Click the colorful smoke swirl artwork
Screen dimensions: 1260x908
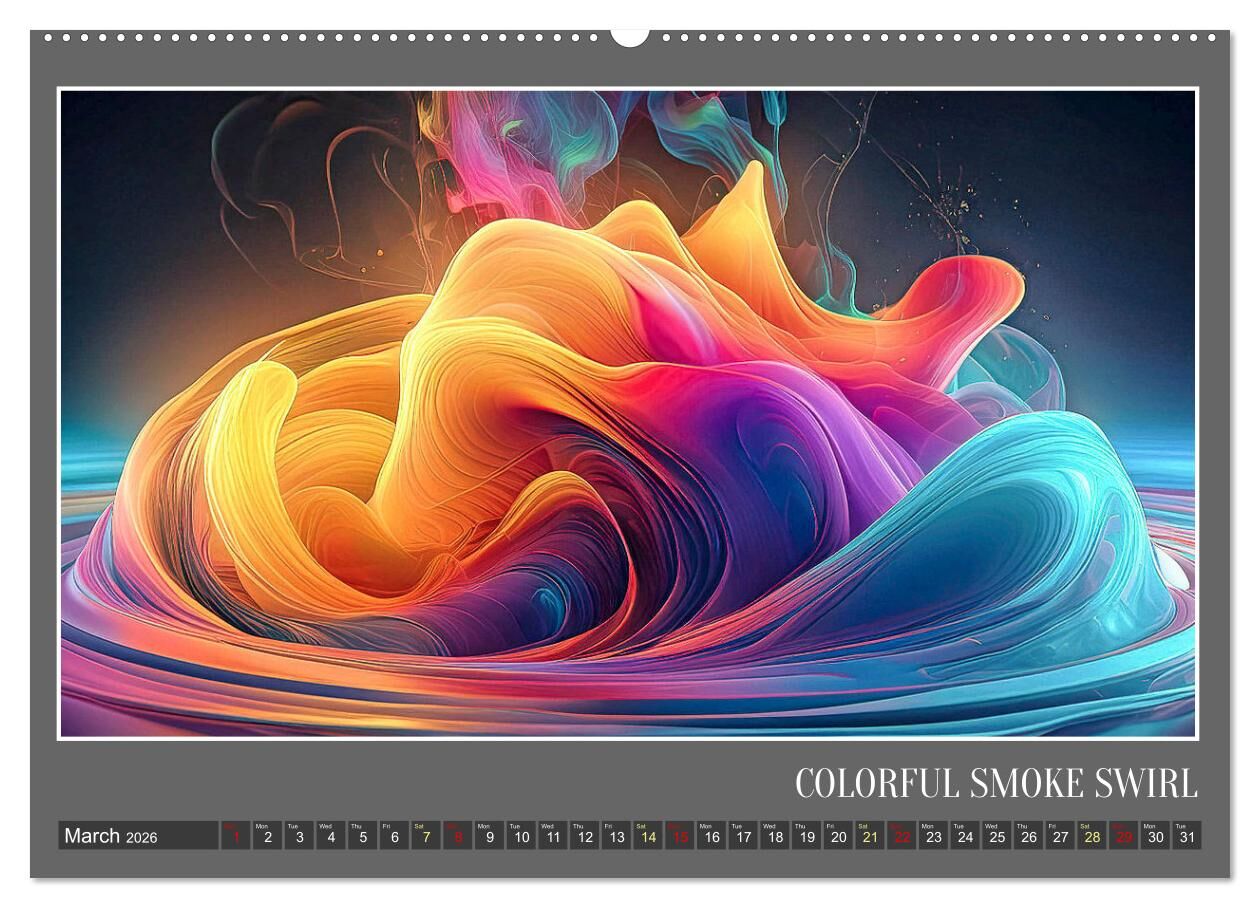pos(628,414)
